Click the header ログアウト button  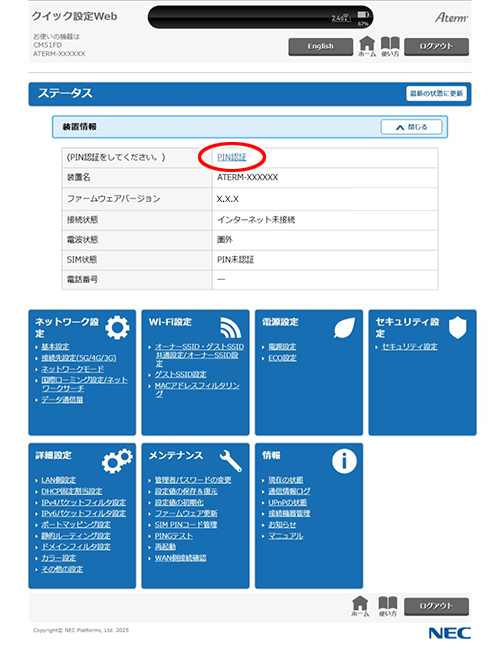coord(436,47)
